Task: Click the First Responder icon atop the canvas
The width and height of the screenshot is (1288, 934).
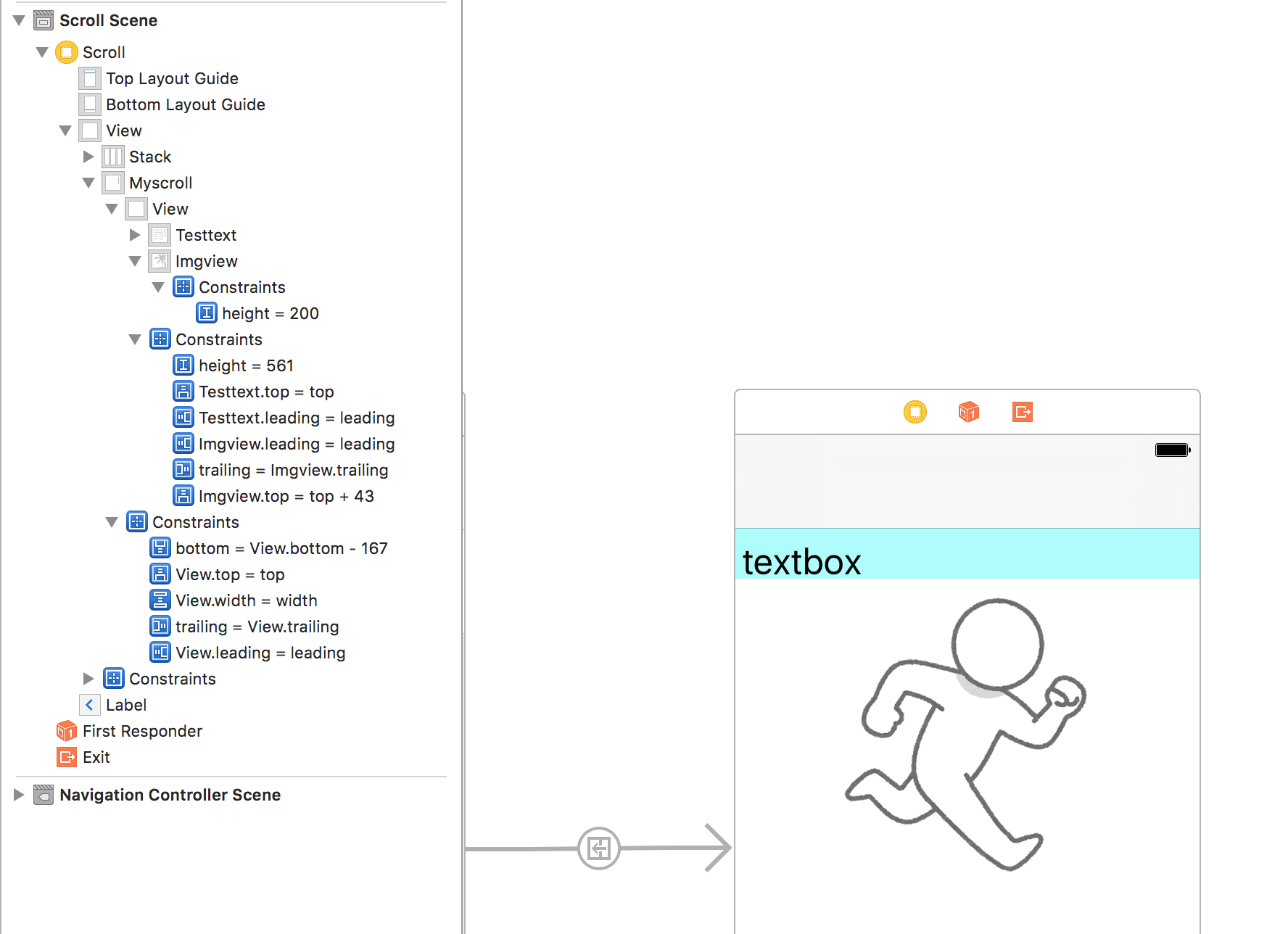Action: point(967,412)
